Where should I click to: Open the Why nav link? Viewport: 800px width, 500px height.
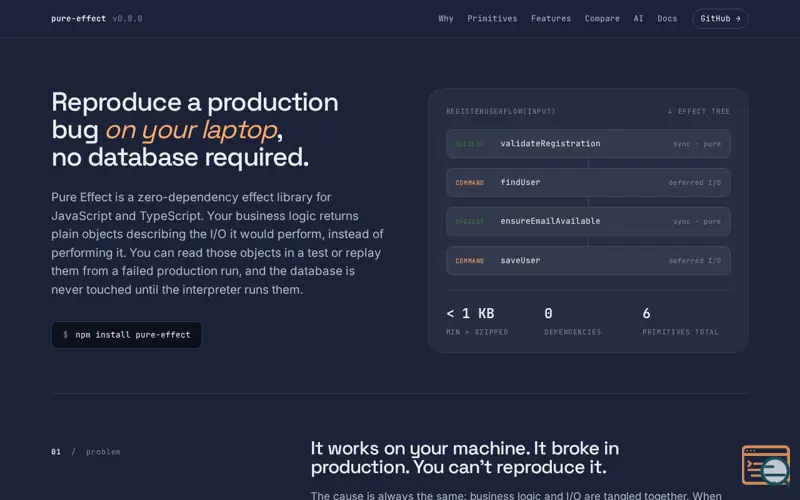[445, 18]
